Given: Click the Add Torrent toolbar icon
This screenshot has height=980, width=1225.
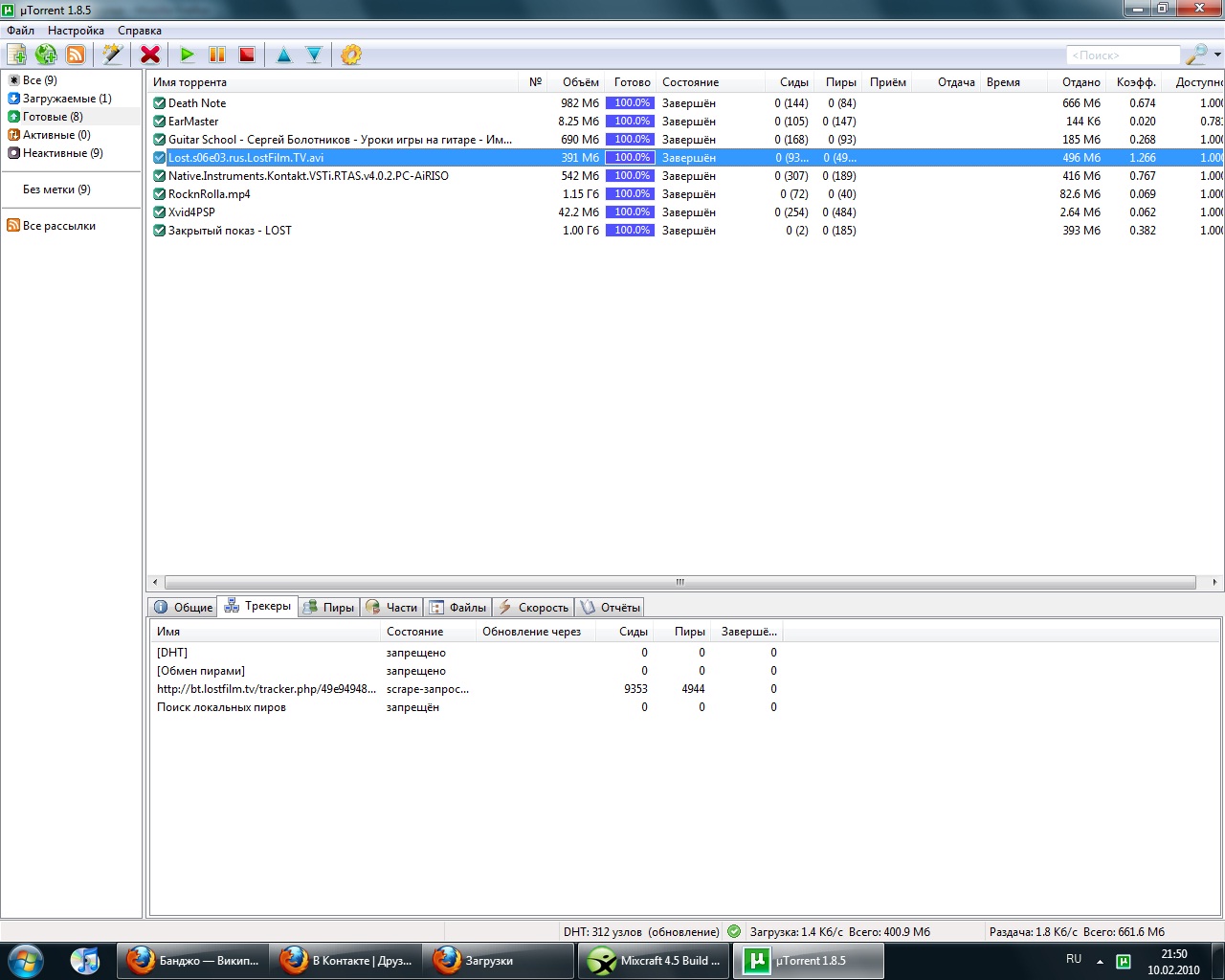Looking at the screenshot, I should (x=16, y=55).
